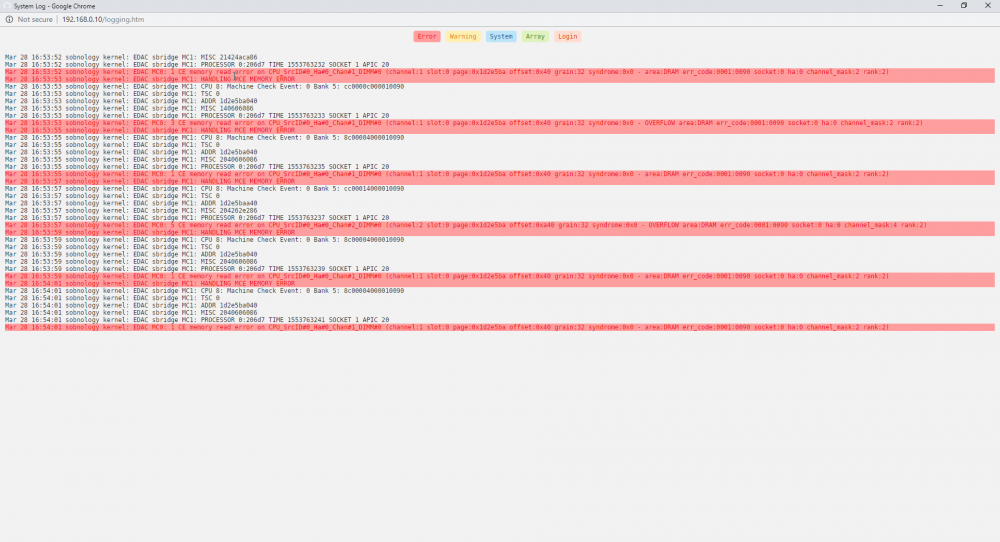Screen dimensions: 1000x542
Task: Select the PROCESSOR line with TIME 1553763241
Action: (x=196, y=319)
